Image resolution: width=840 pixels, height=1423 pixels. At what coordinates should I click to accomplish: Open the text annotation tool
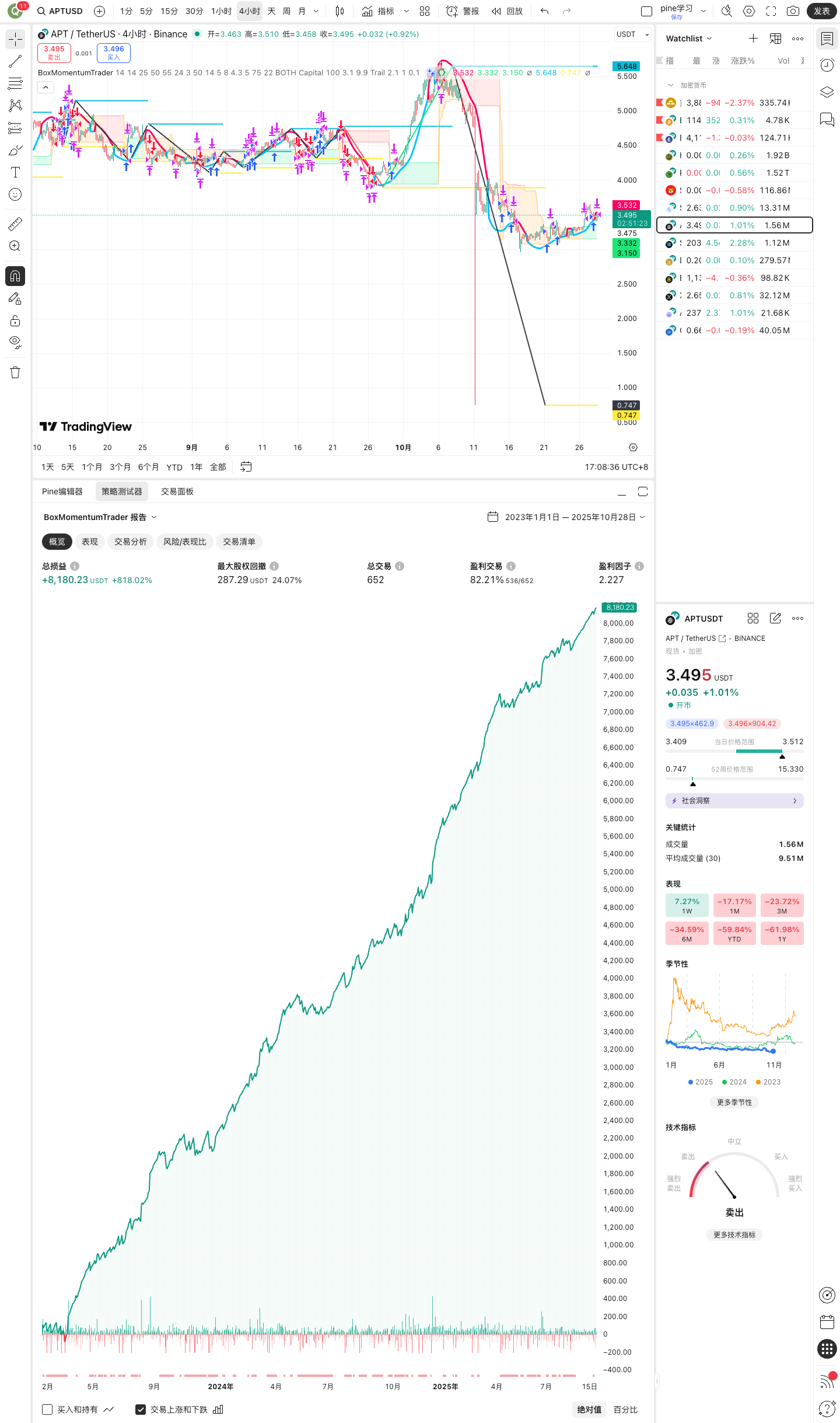[15, 172]
